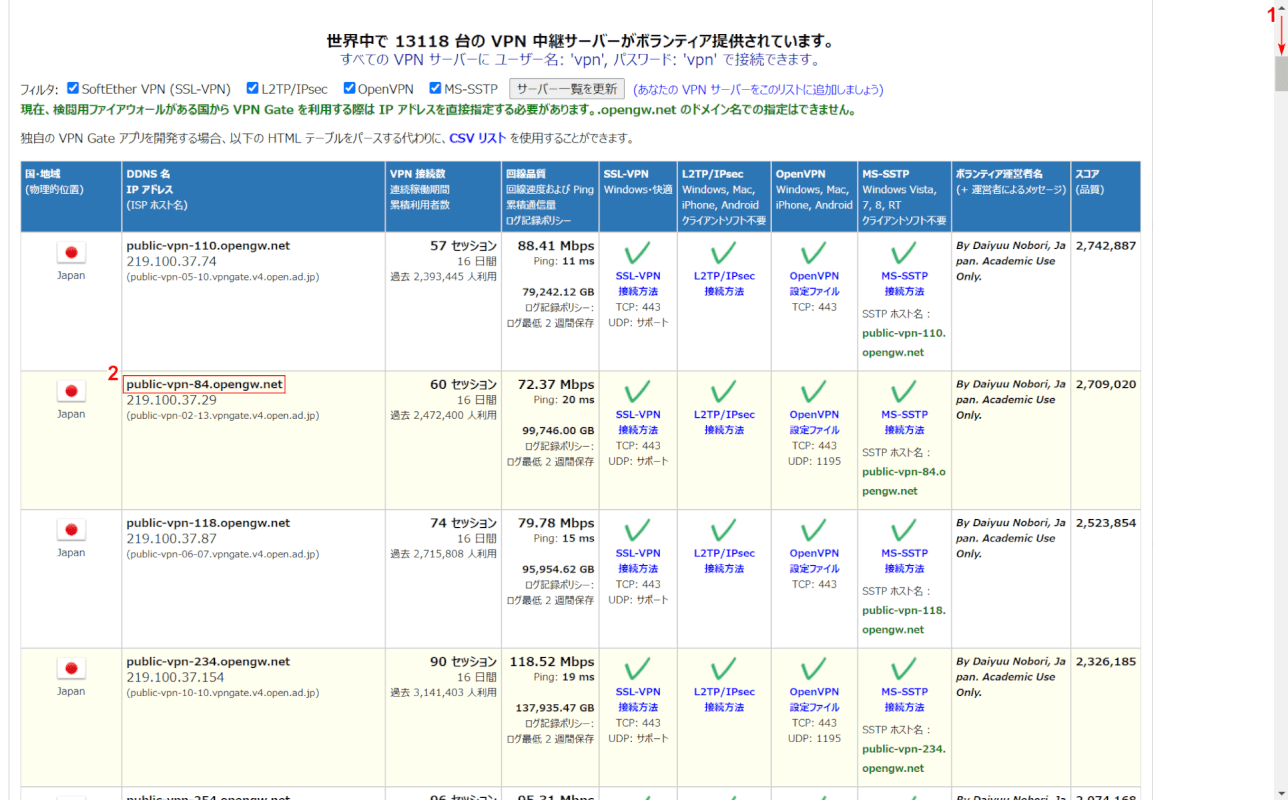Open OpenVPN 設定ファイル link for public-vpn-110
The width and height of the screenshot is (1288, 800).
point(813,284)
